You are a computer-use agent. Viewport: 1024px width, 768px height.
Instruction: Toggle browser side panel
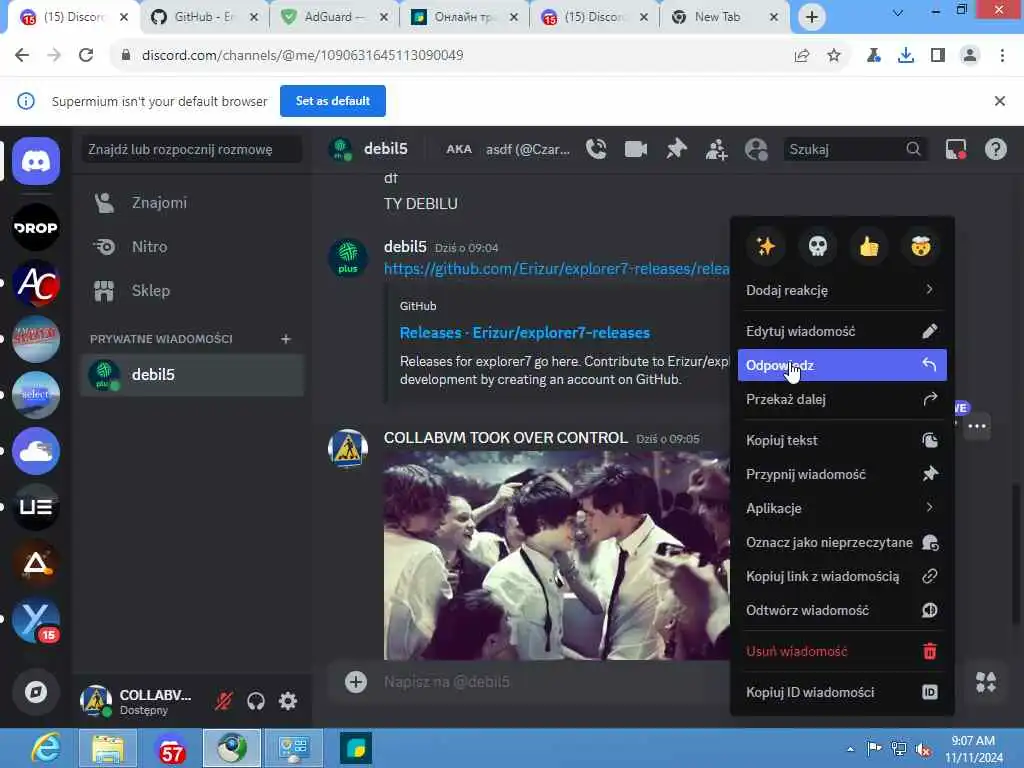pyautogui.click(x=938, y=56)
